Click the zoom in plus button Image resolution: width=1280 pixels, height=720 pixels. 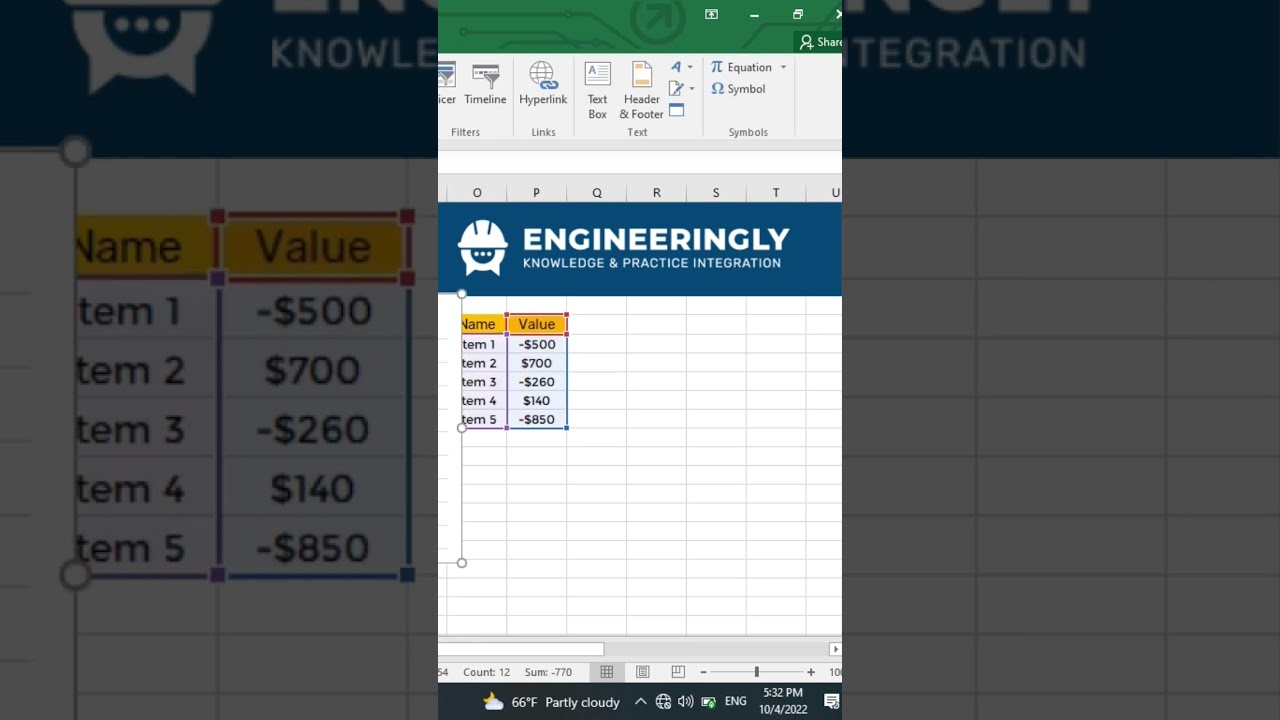click(811, 672)
